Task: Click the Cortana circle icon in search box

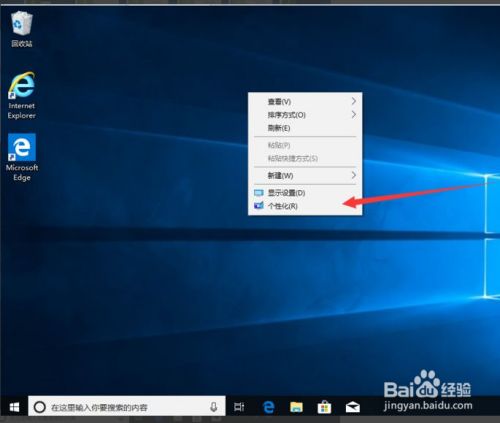Action: tap(40, 407)
